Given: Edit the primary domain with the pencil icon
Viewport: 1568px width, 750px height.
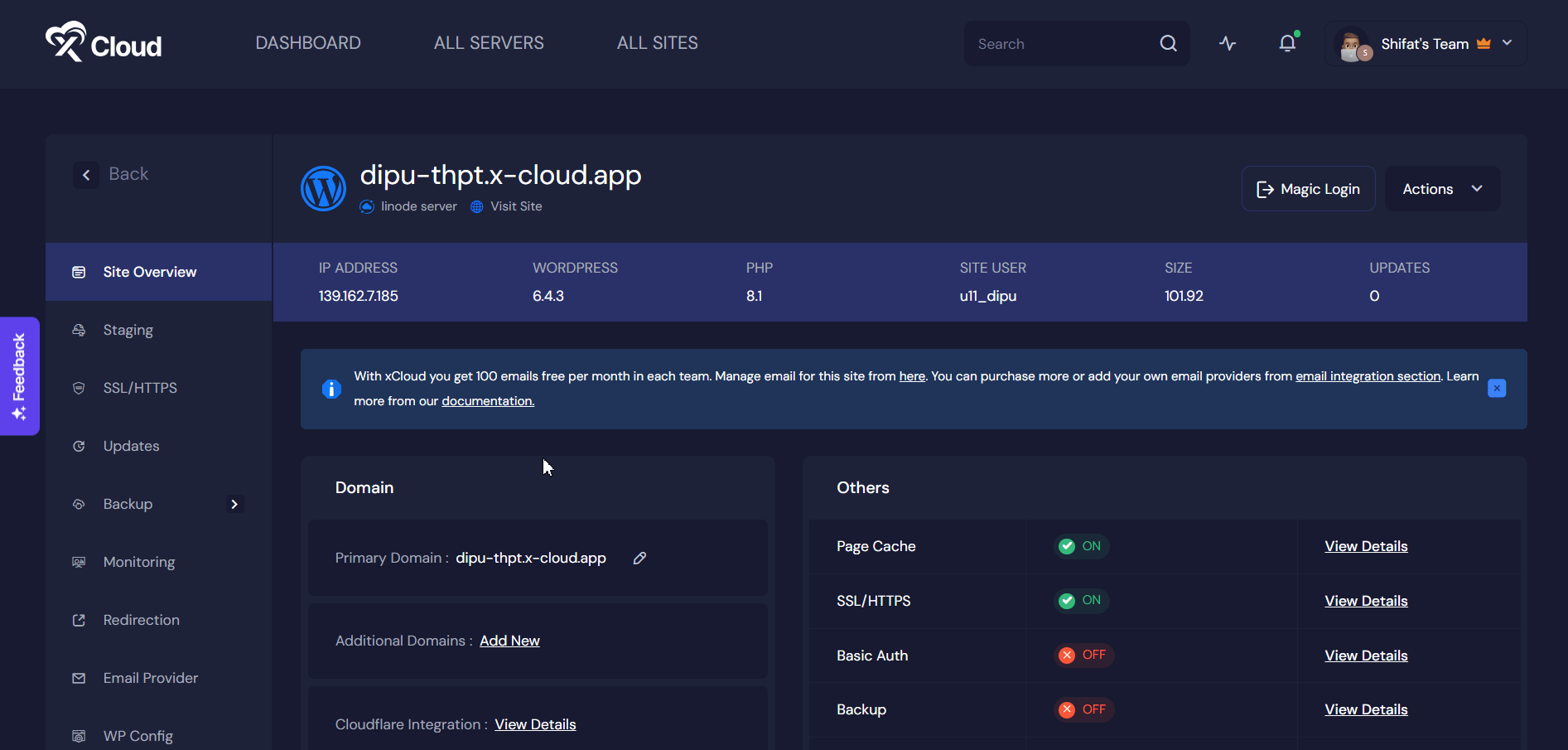Looking at the screenshot, I should click(639, 558).
